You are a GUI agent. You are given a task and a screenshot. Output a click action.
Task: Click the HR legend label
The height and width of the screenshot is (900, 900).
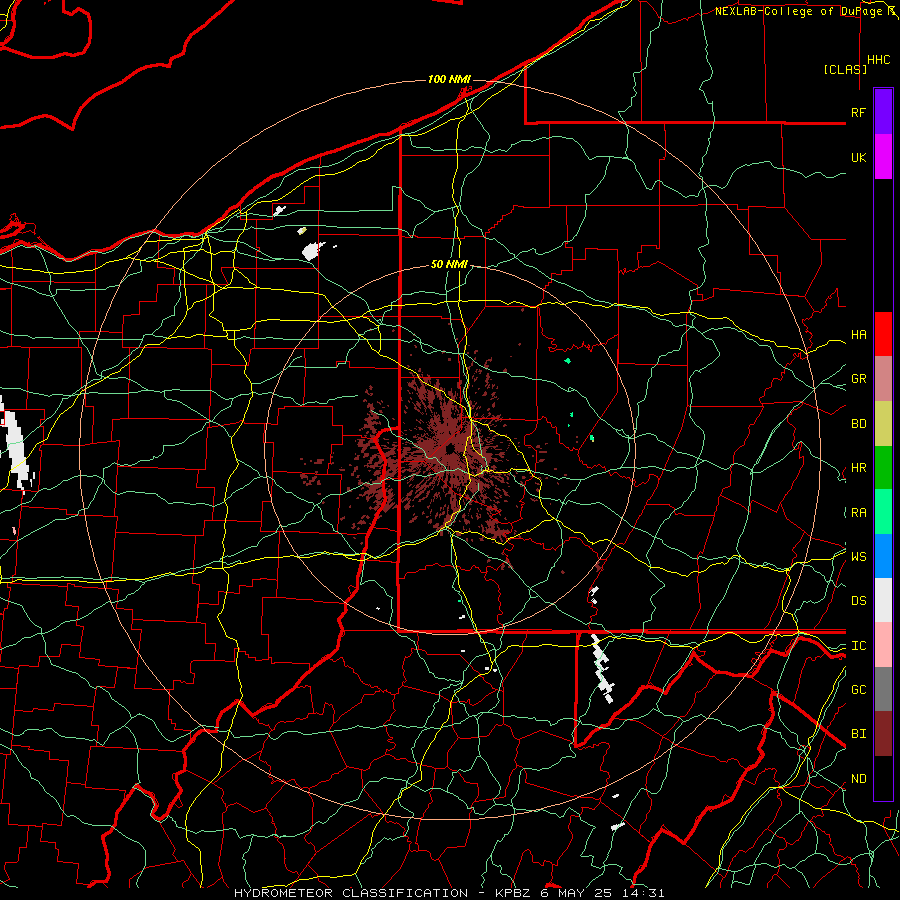[x=858, y=468]
